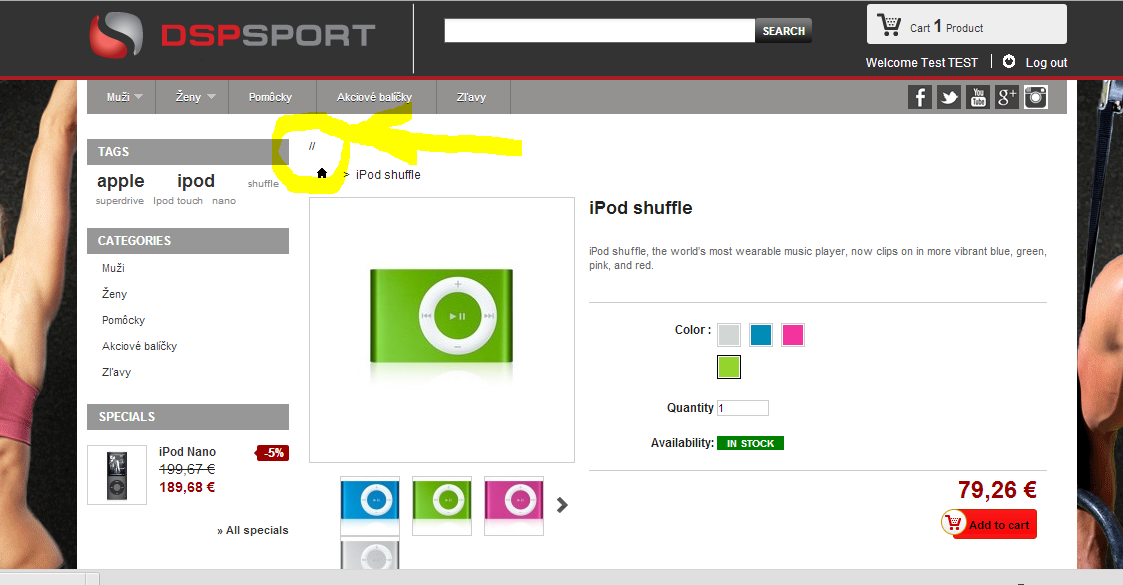Show next product thumbnails with arrow
1123x585 pixels.
pos(562,506)
